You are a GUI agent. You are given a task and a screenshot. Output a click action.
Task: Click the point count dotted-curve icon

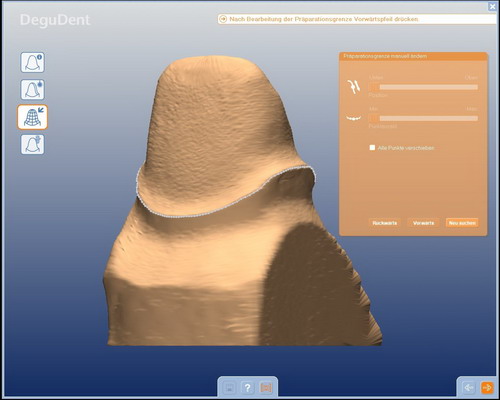click(x=353, y=118)
